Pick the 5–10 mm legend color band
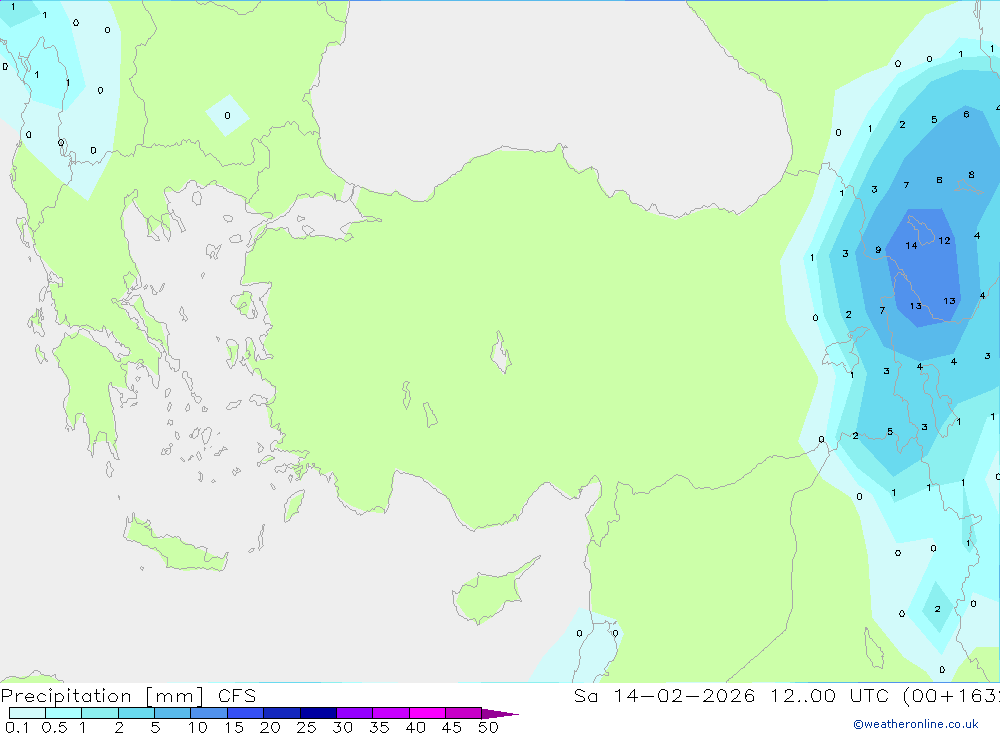 point(172,713)
